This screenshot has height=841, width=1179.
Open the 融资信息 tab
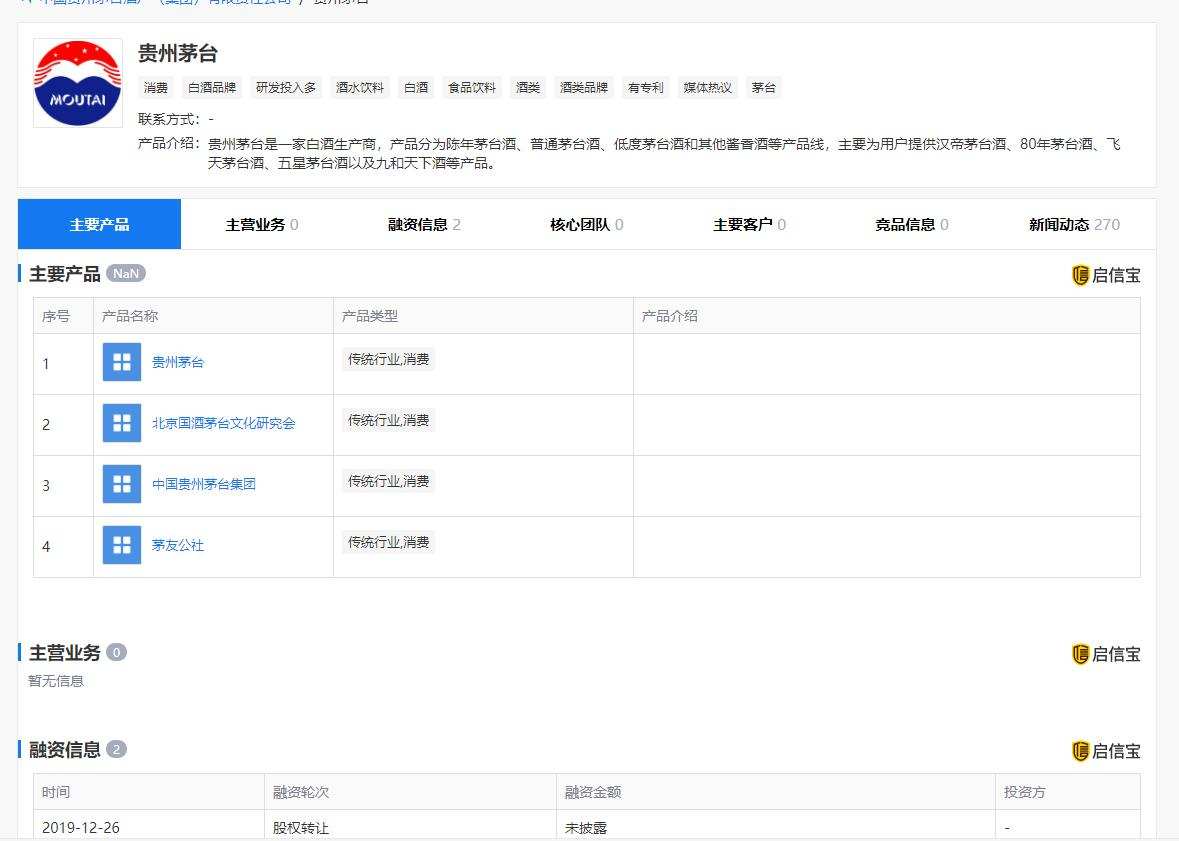tap(424, 224)
